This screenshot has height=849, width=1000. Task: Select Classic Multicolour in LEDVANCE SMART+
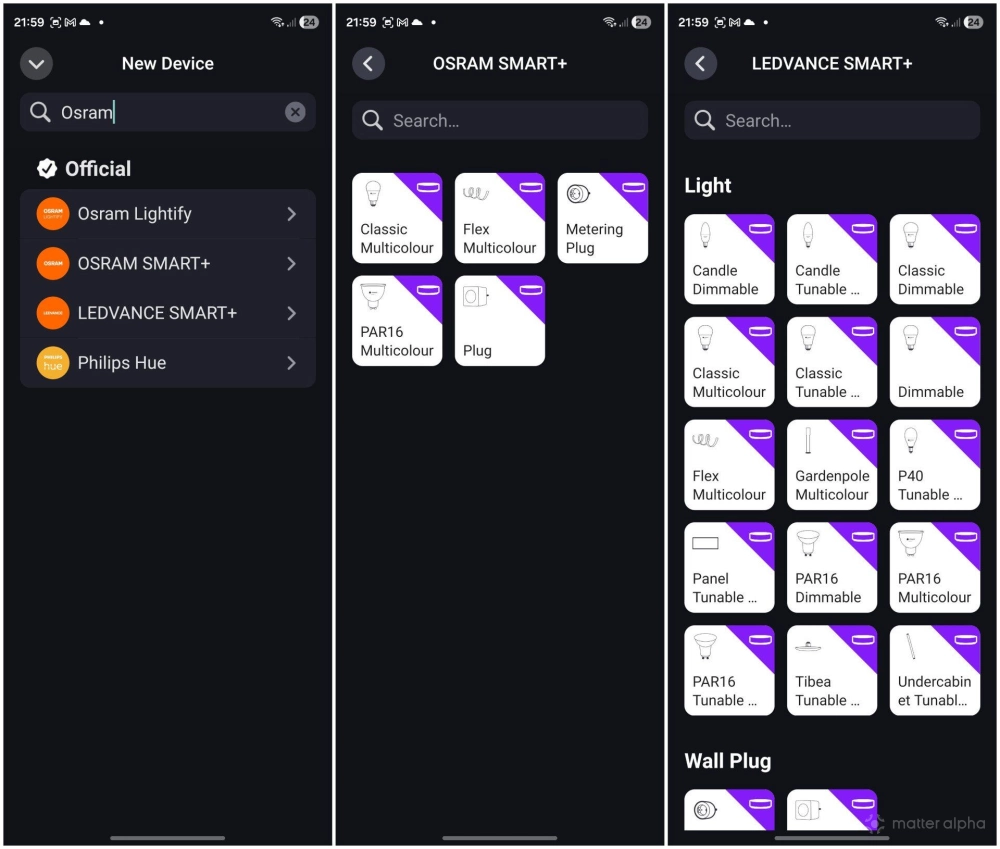[x=730, y=362]
